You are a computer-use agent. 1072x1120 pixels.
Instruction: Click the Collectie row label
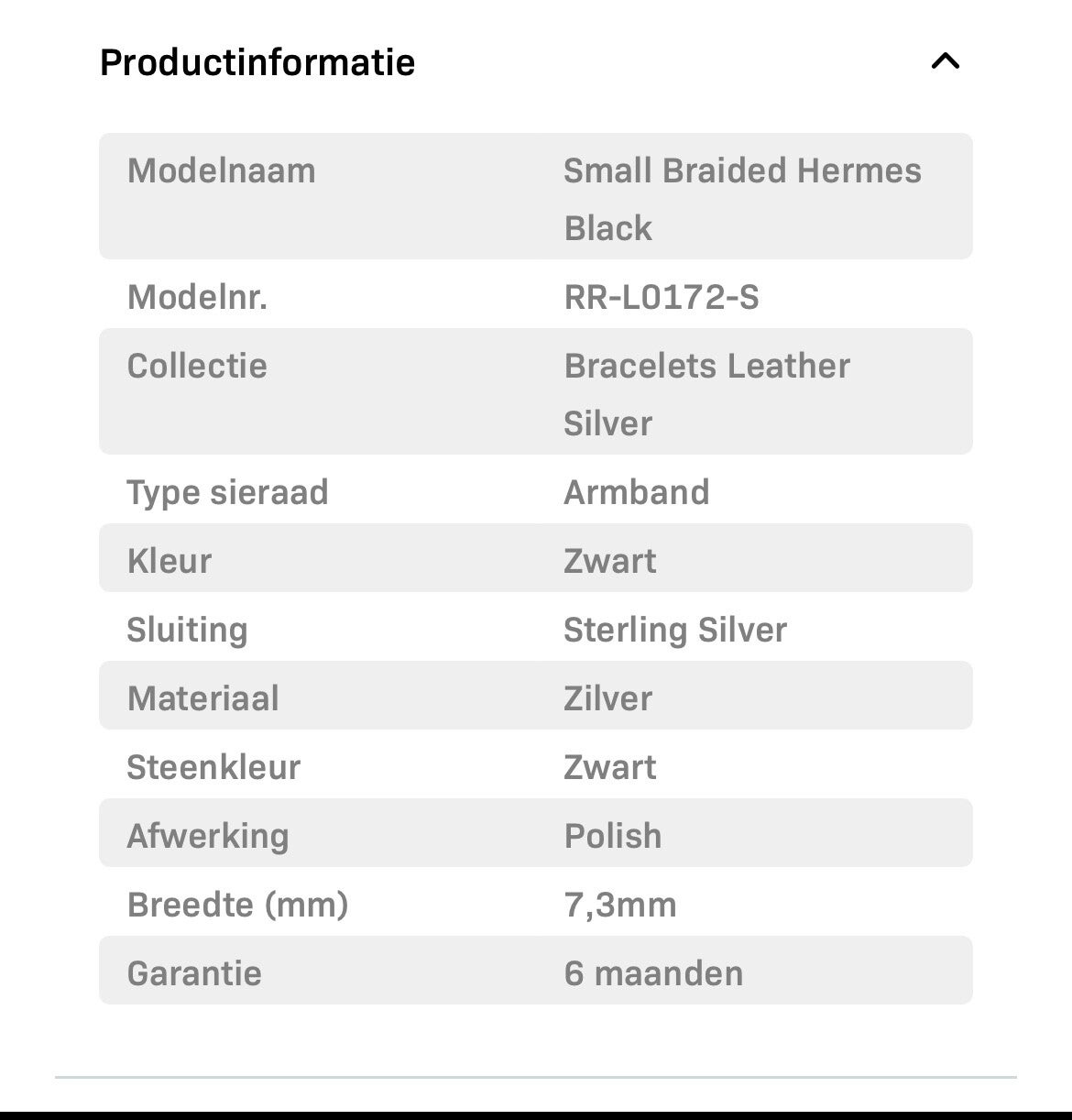pyautogui.click(x=197, y=366)
